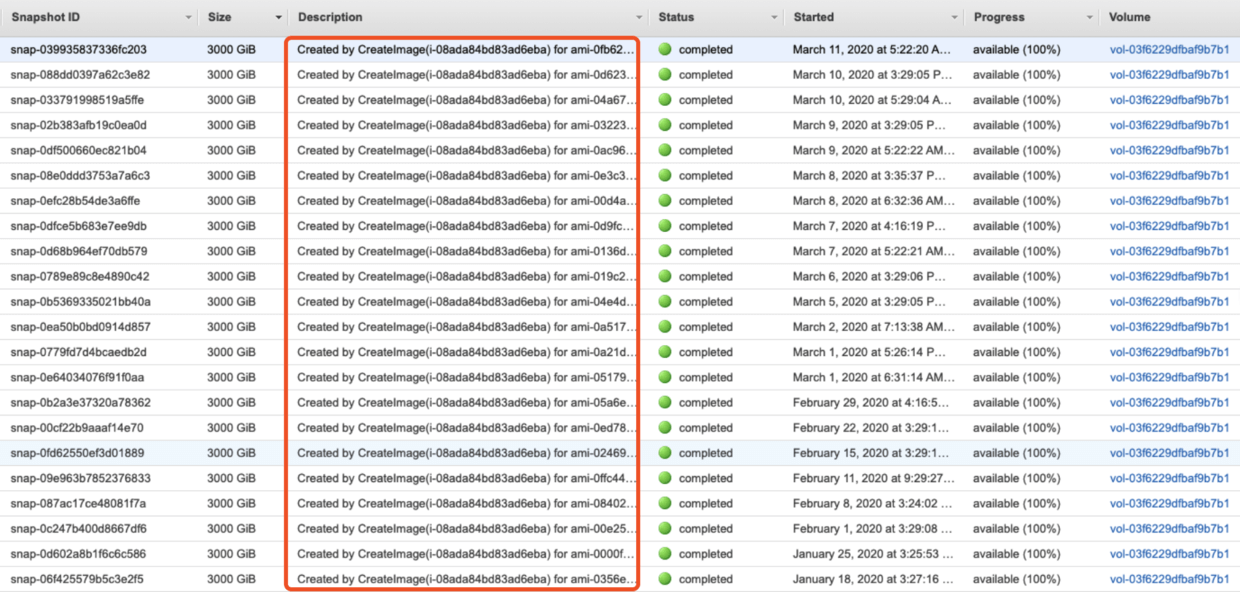Click 3000 GiB size in row snap-0ea50b0bd0914d857
1240x592 pixels.
click(x=231, y=327)
